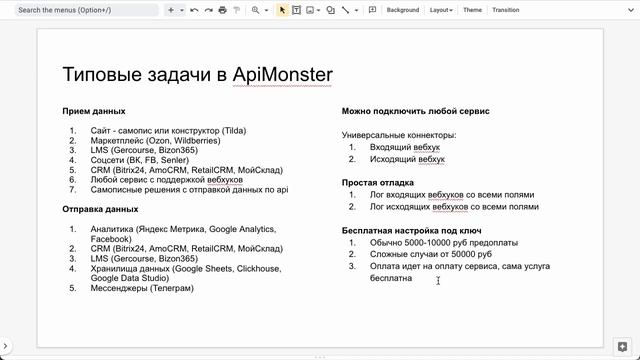Click the text "Универсальные коннекторы:"
Screen dimensions: 640x360
click(399, 135)
